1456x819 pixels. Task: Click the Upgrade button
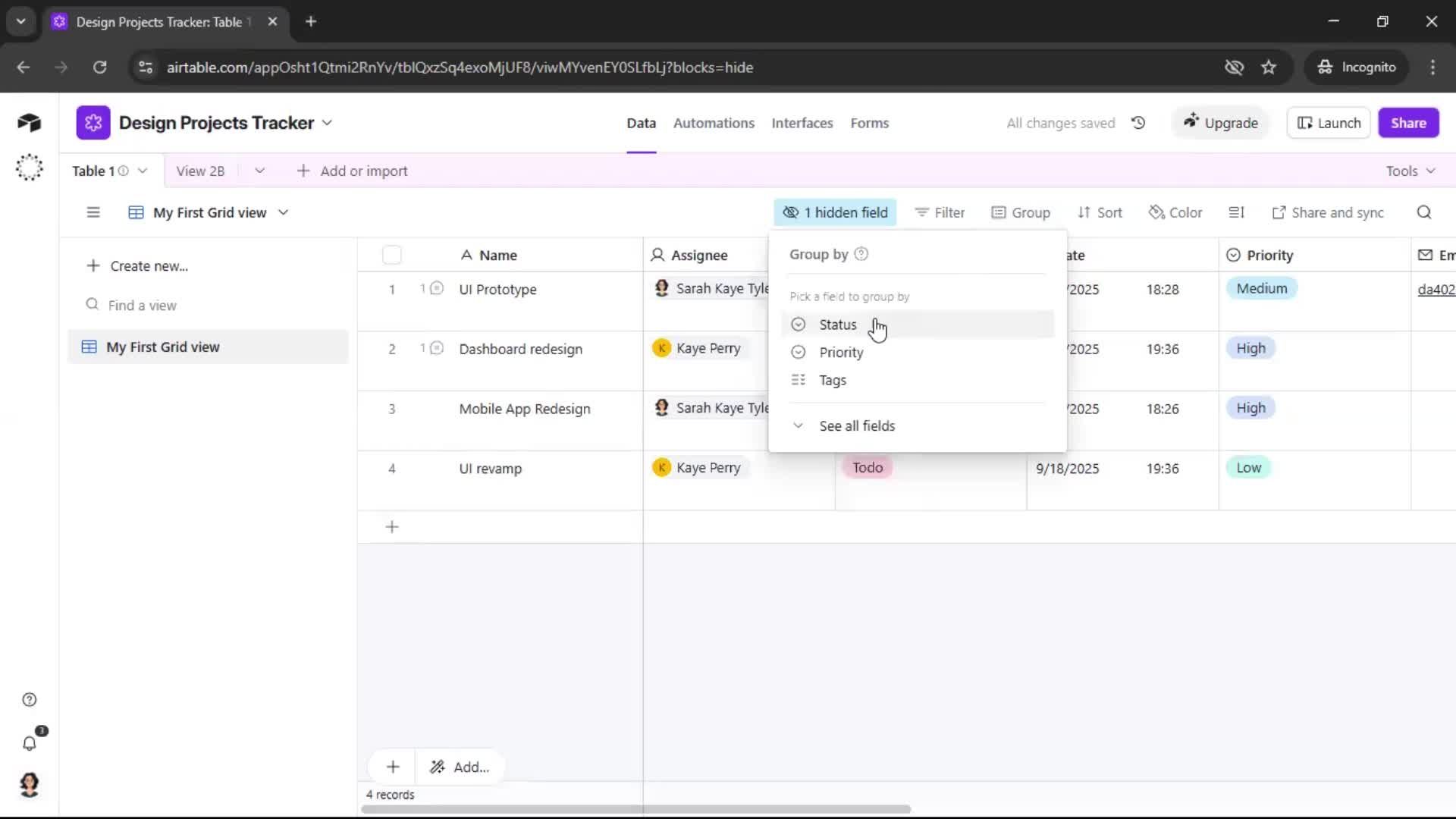coord(1220,123)
